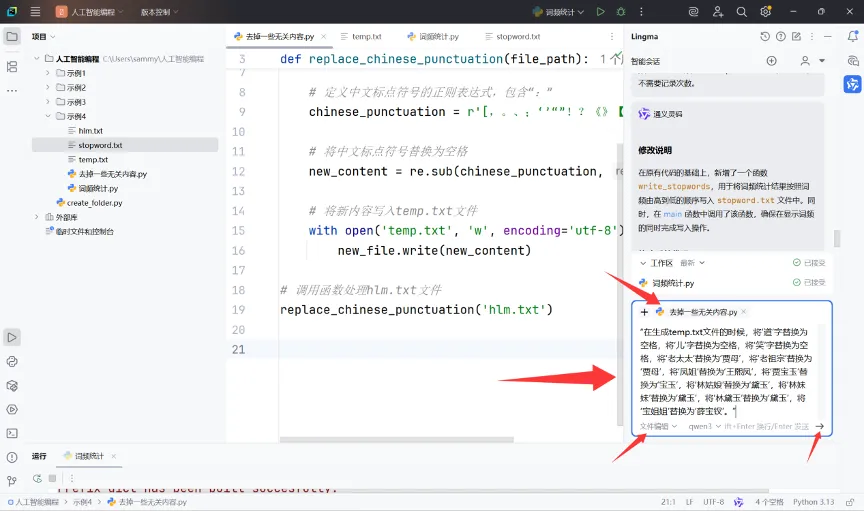
Task: Show more tool windows ellipsis
Action: pos(12,90)
